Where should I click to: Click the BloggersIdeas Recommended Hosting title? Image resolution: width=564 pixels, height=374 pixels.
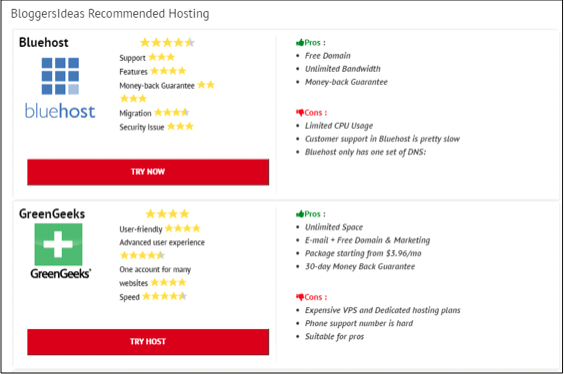pos(110,14)
